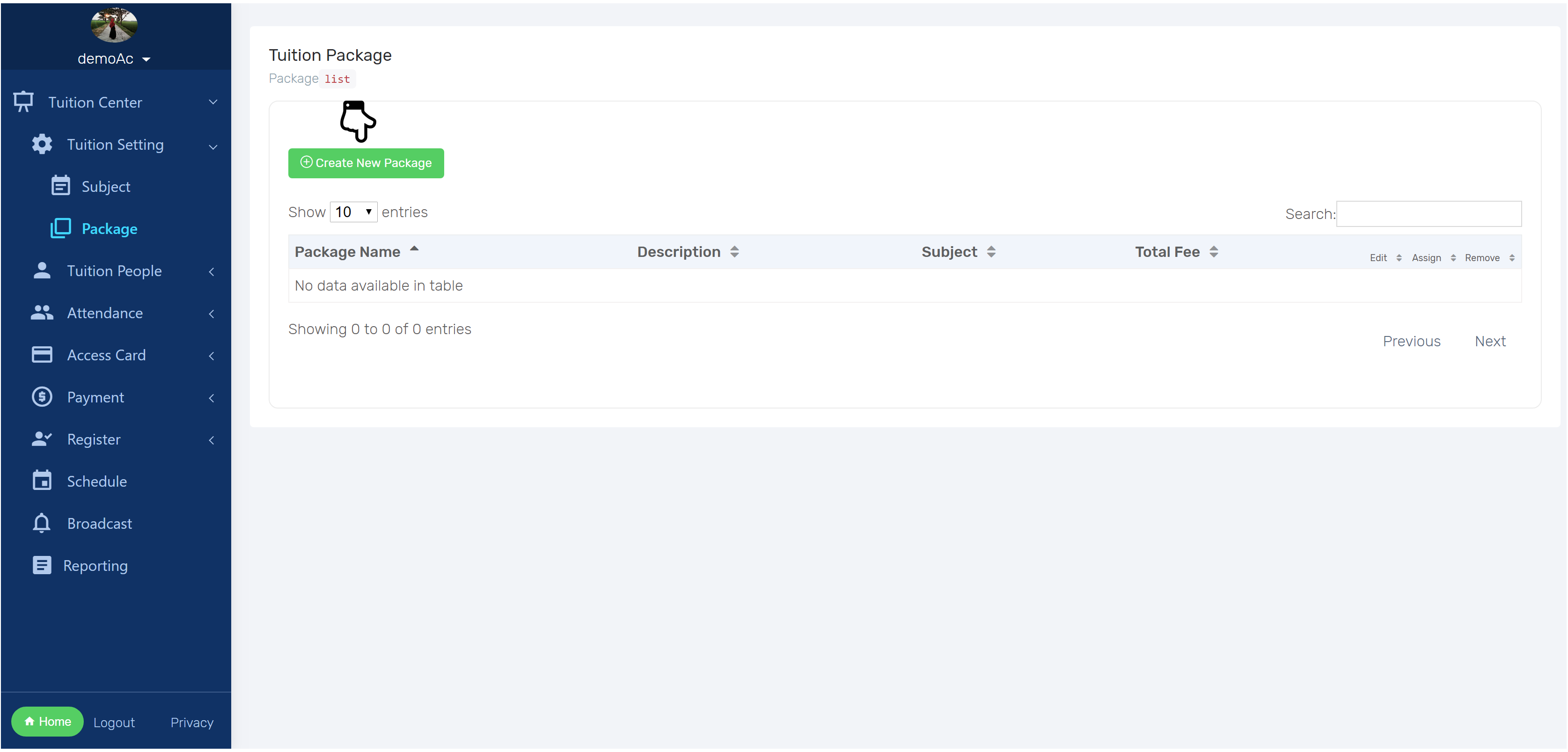Select Package in the sidebar menu
1568x752 pixels.
110,229
